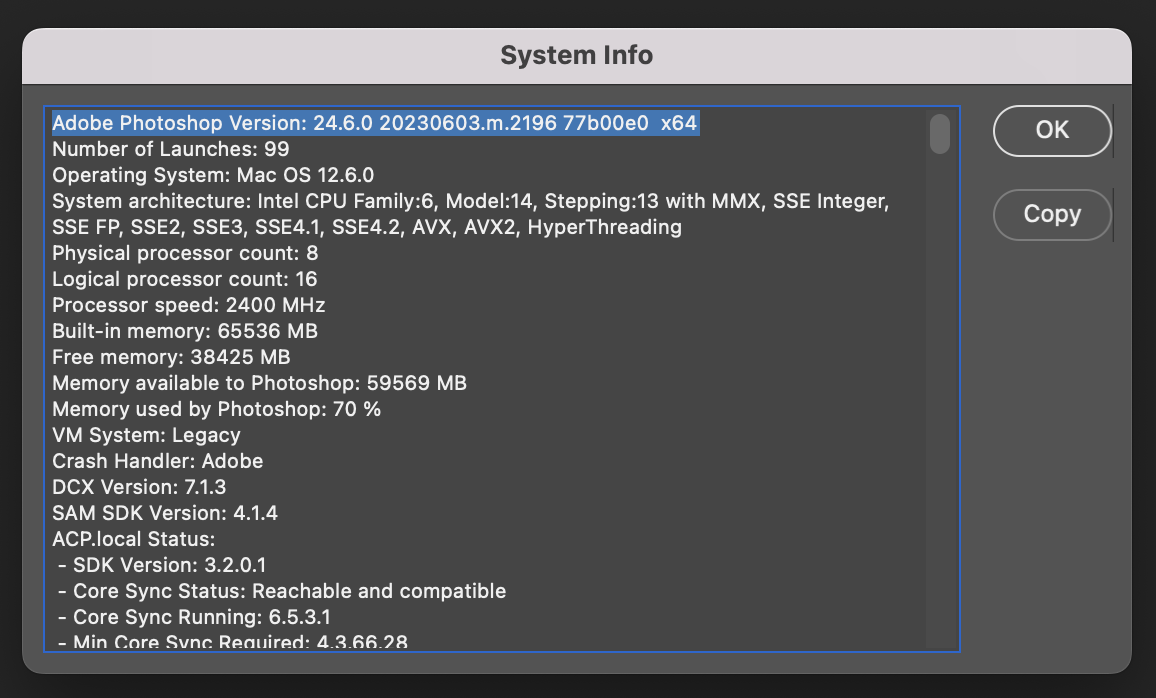Screen dimensions: 1156x698
Task: Click the OK button
Action: 1051,130
